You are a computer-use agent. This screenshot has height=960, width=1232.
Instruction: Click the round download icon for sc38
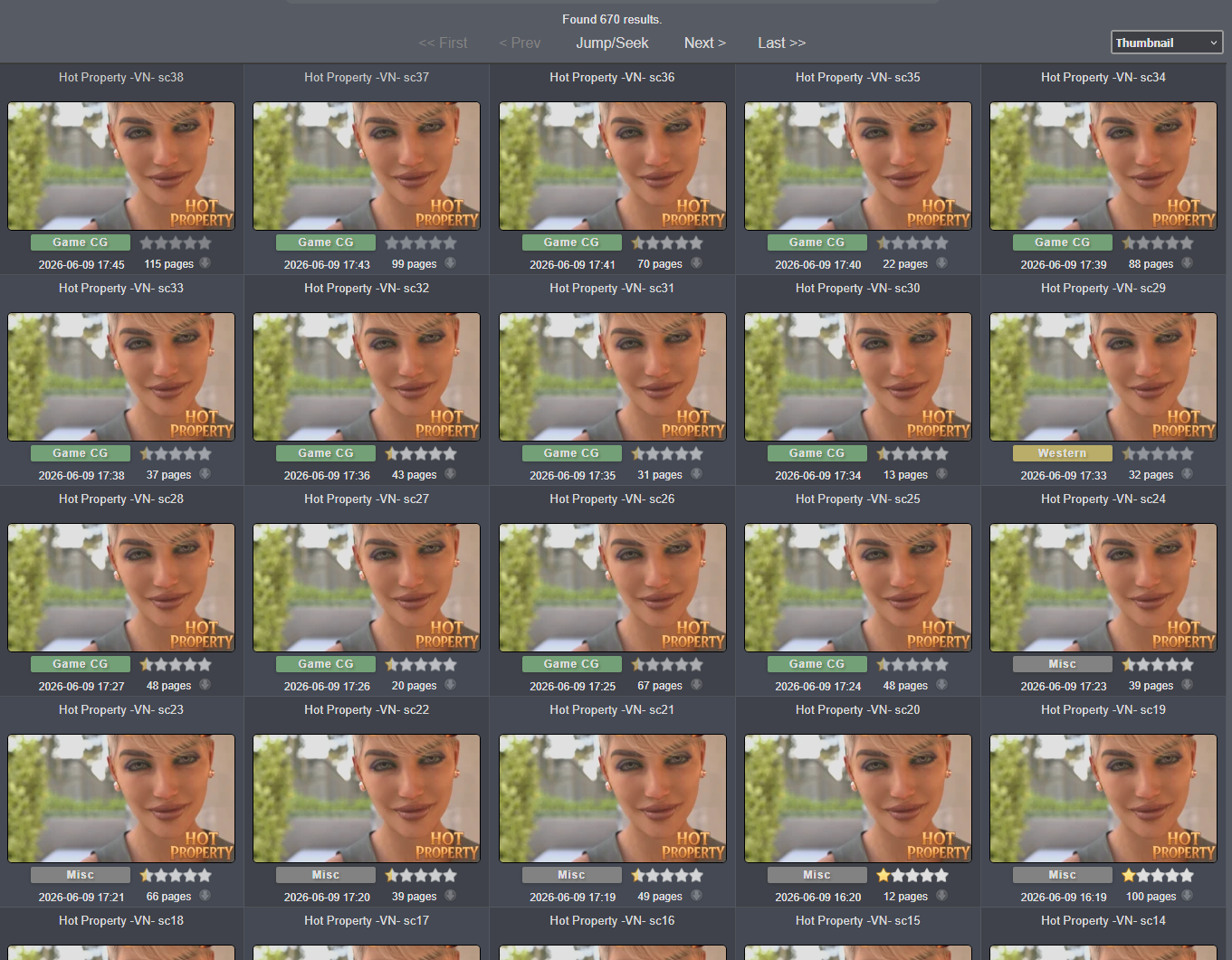pyautogui.click(x=205, y=263)
